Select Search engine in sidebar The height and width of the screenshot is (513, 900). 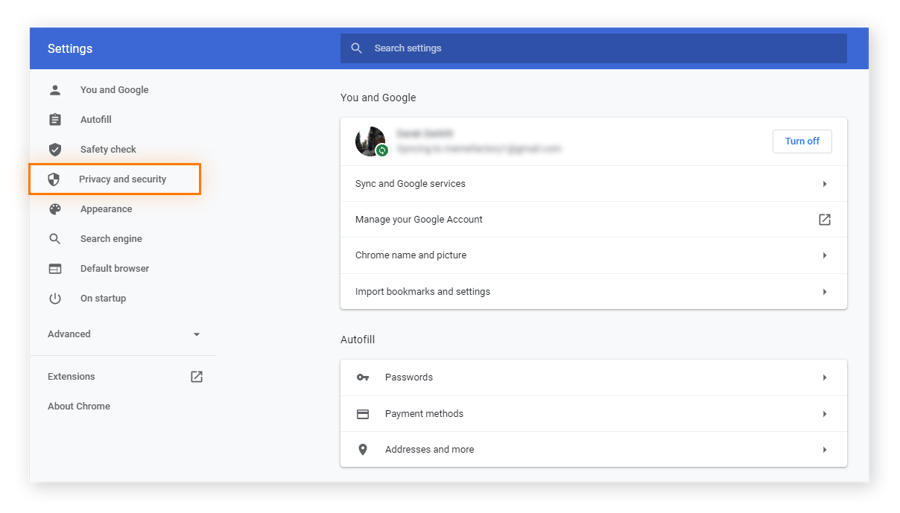point(111,239)
